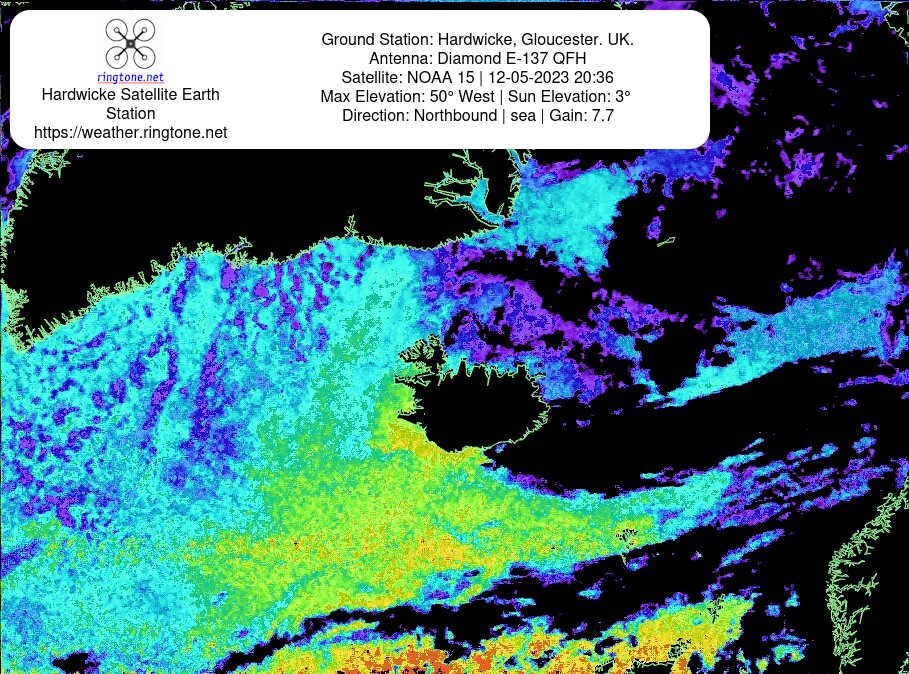Viewport: 909px width, 674px height.
Task: Click the Gain: 7.7 value
Action: pyautogui.click(x=581, y=115)
